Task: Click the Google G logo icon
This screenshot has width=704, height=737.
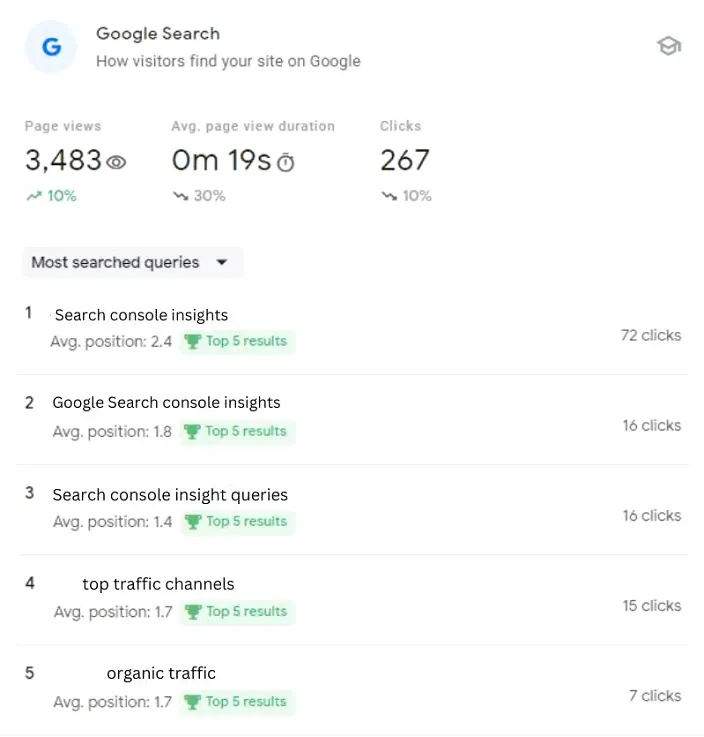Action: pyautogui.click(x=51, y=46)
